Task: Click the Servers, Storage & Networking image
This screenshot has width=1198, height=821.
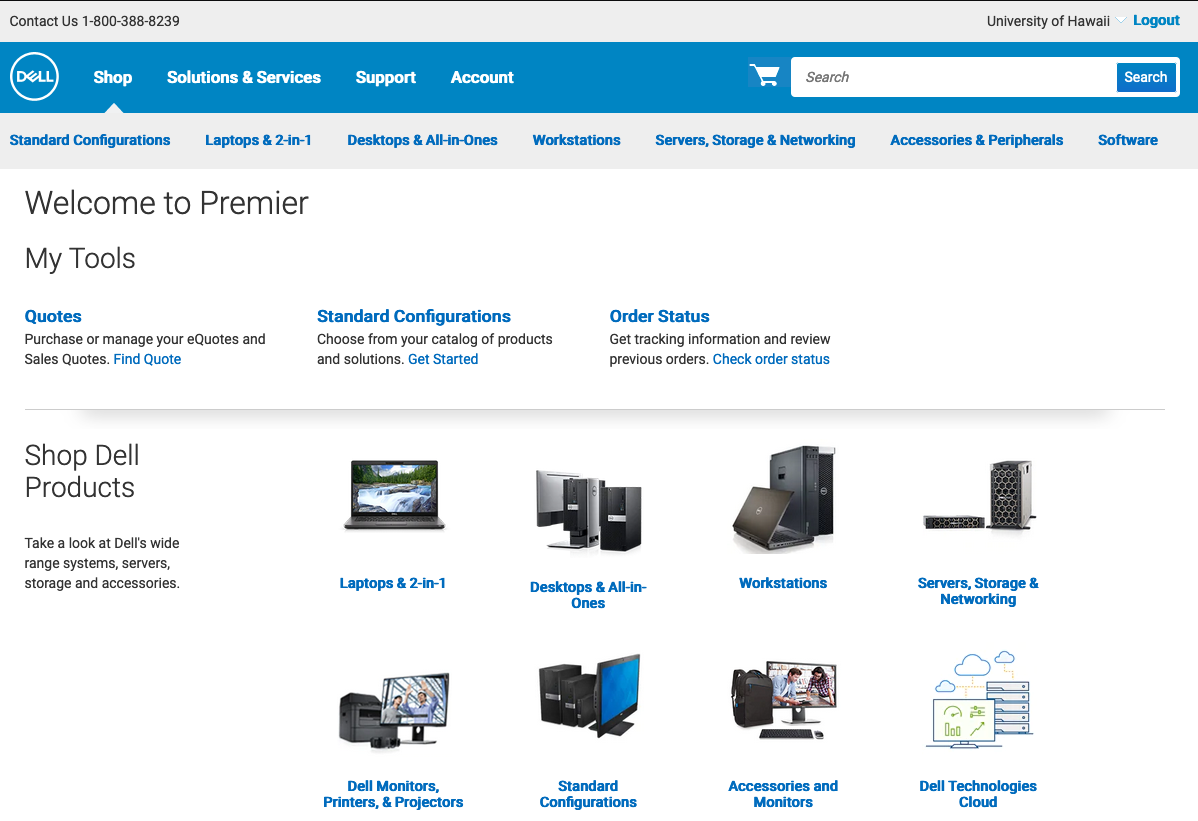Action: click(x=978, y=496)
